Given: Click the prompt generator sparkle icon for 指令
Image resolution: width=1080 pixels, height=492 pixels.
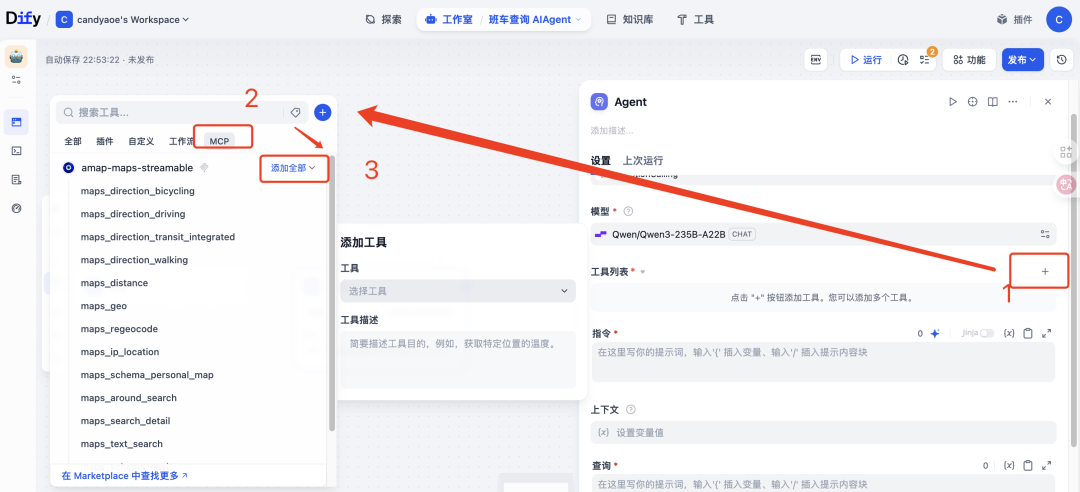Looking at the screenshot, I should click(935, 334).
